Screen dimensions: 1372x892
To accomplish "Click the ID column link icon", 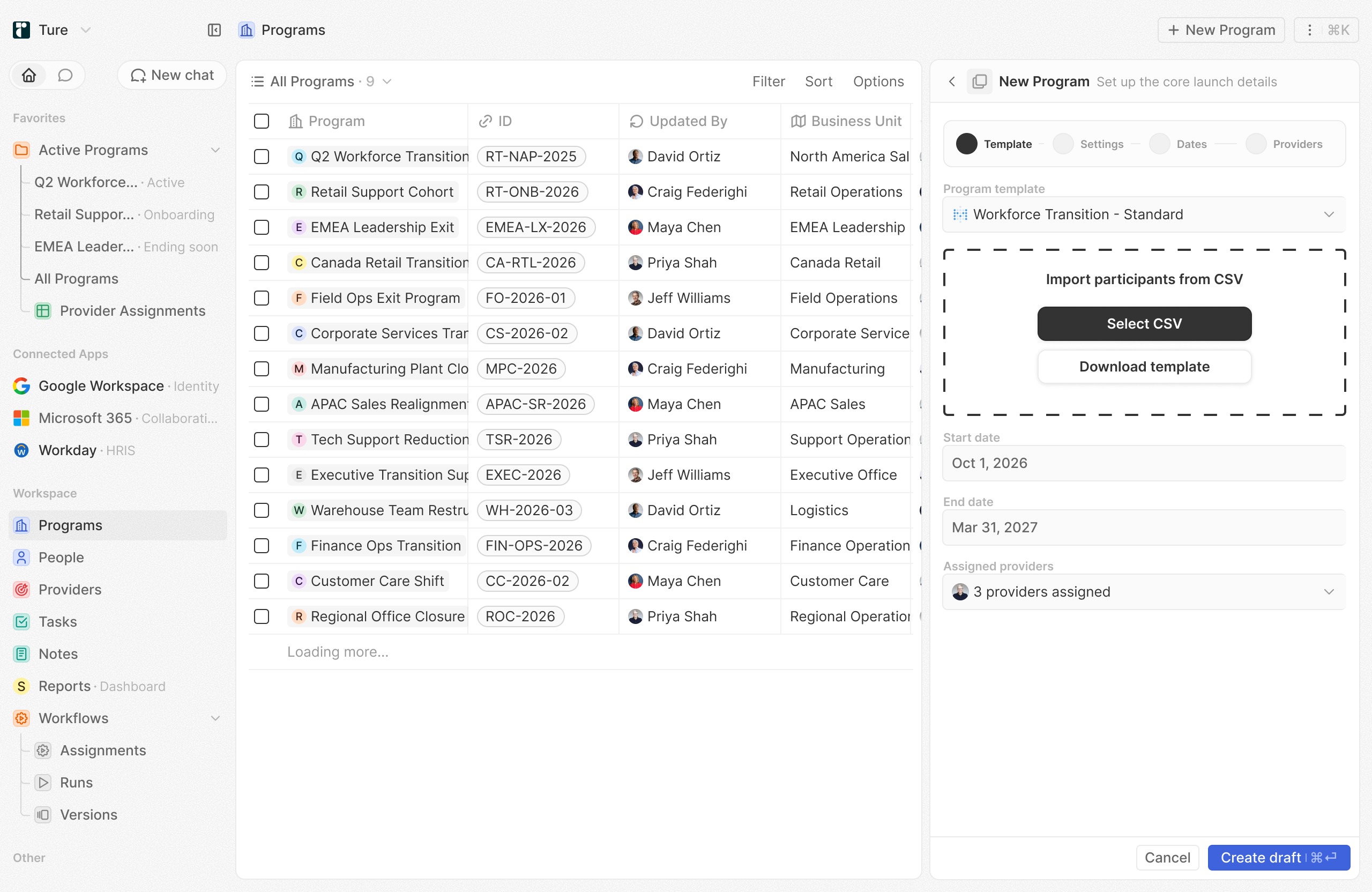I will tap(486, 121).
